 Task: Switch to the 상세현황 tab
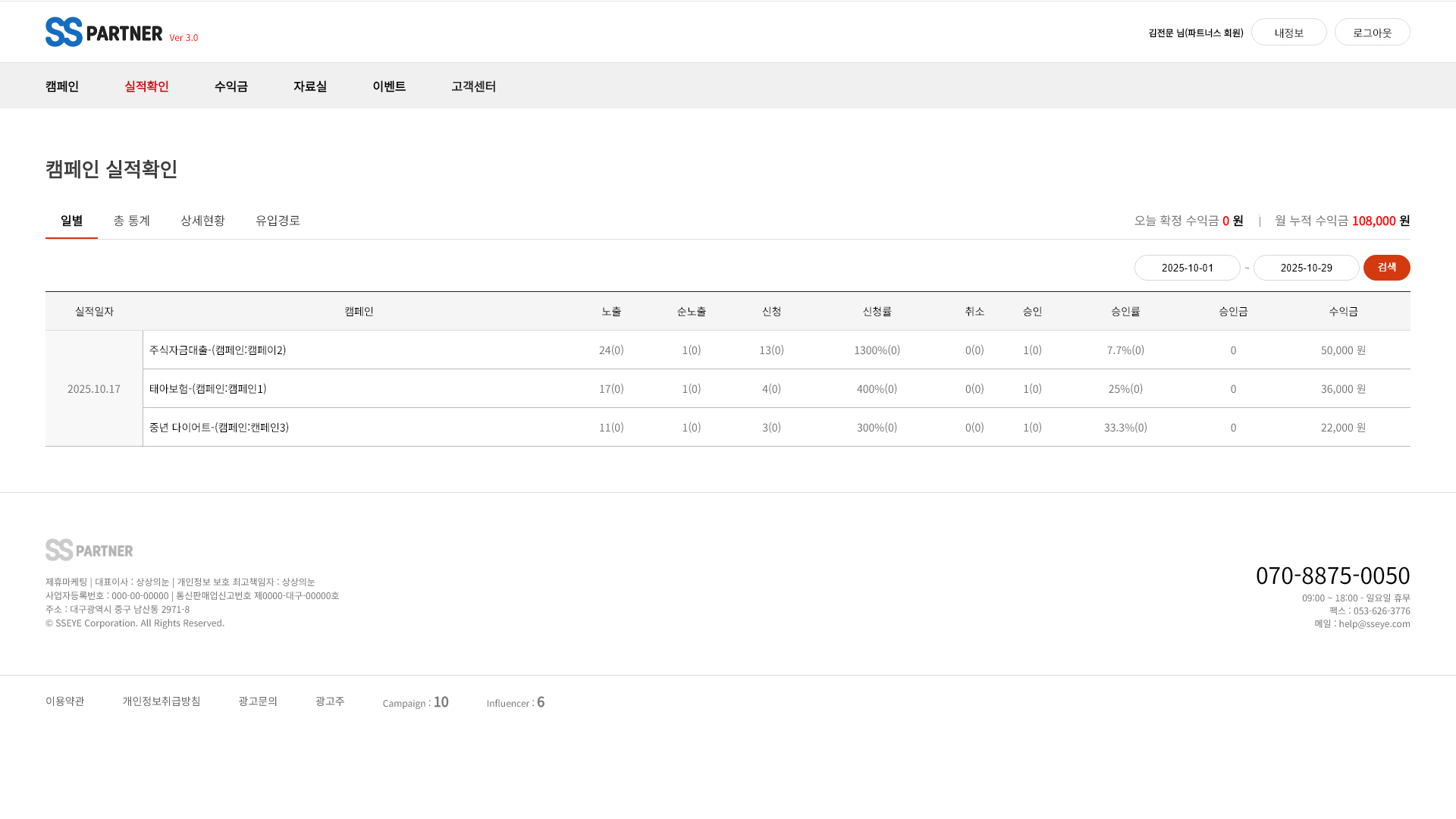202,221
